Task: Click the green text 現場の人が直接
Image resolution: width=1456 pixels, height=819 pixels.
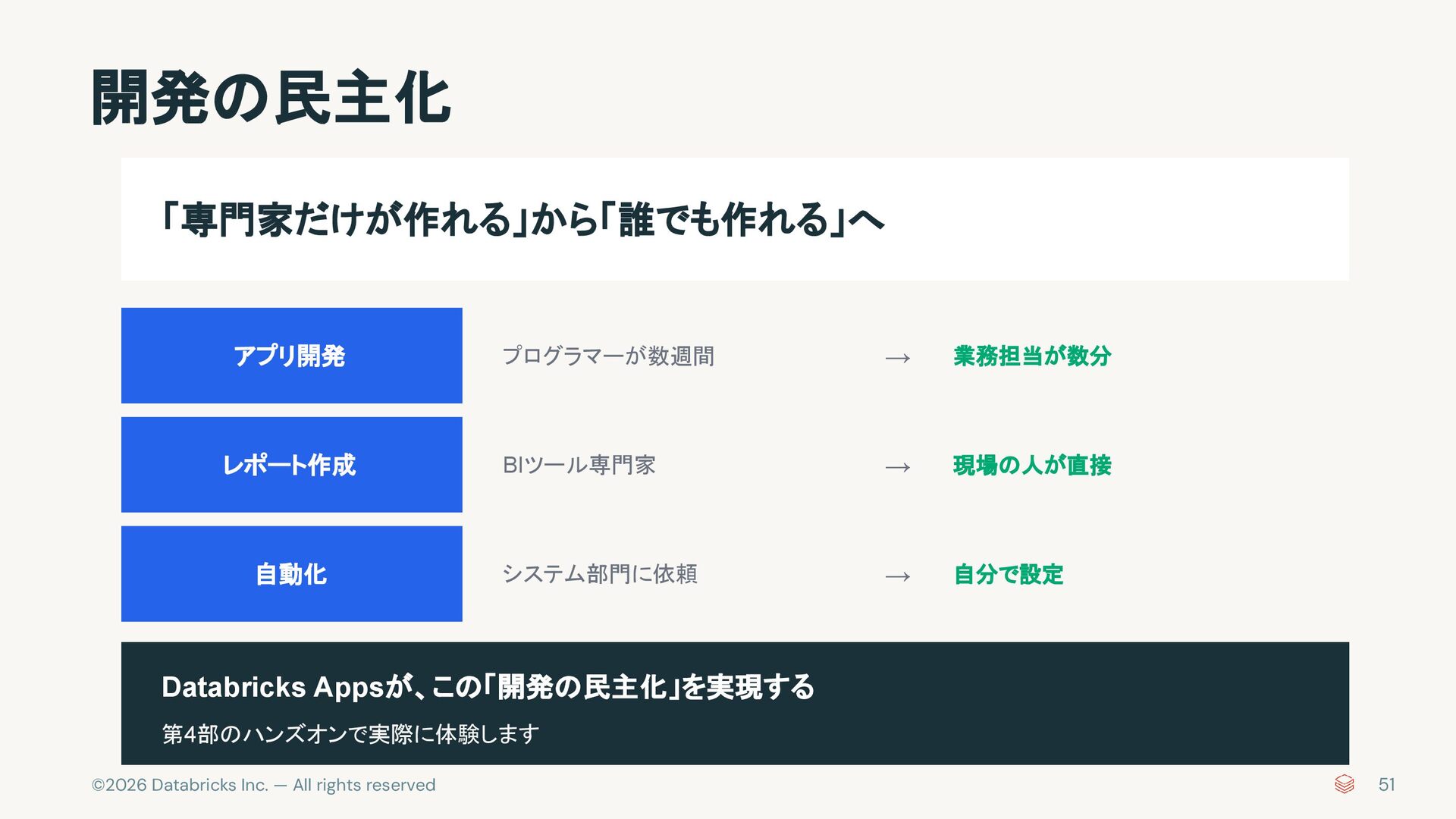Action: [x=1032, y=465]
